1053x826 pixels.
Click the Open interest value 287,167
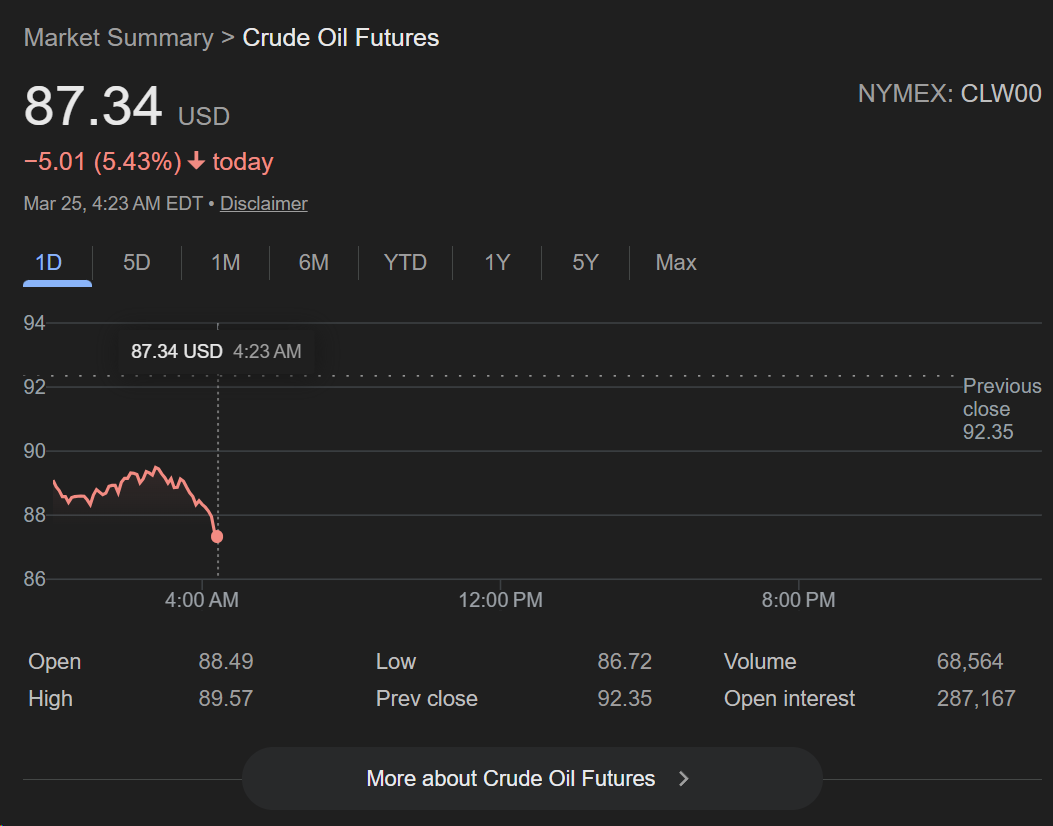click(x=975, y=698)
